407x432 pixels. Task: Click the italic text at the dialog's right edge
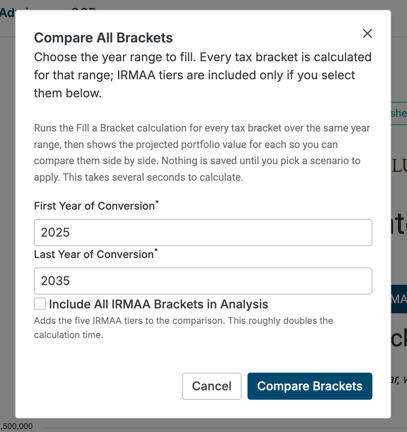[x=399, y=379]
